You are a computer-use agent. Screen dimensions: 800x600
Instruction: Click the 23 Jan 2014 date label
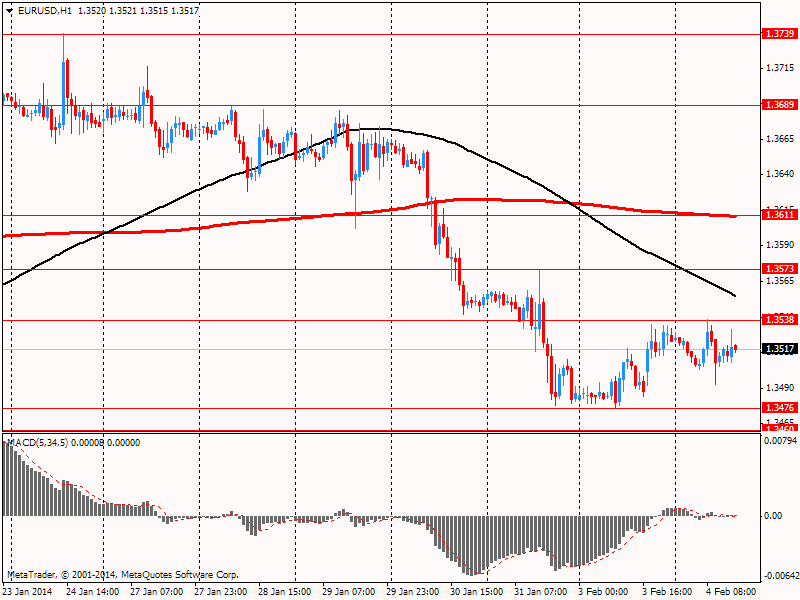coord(28,592)
